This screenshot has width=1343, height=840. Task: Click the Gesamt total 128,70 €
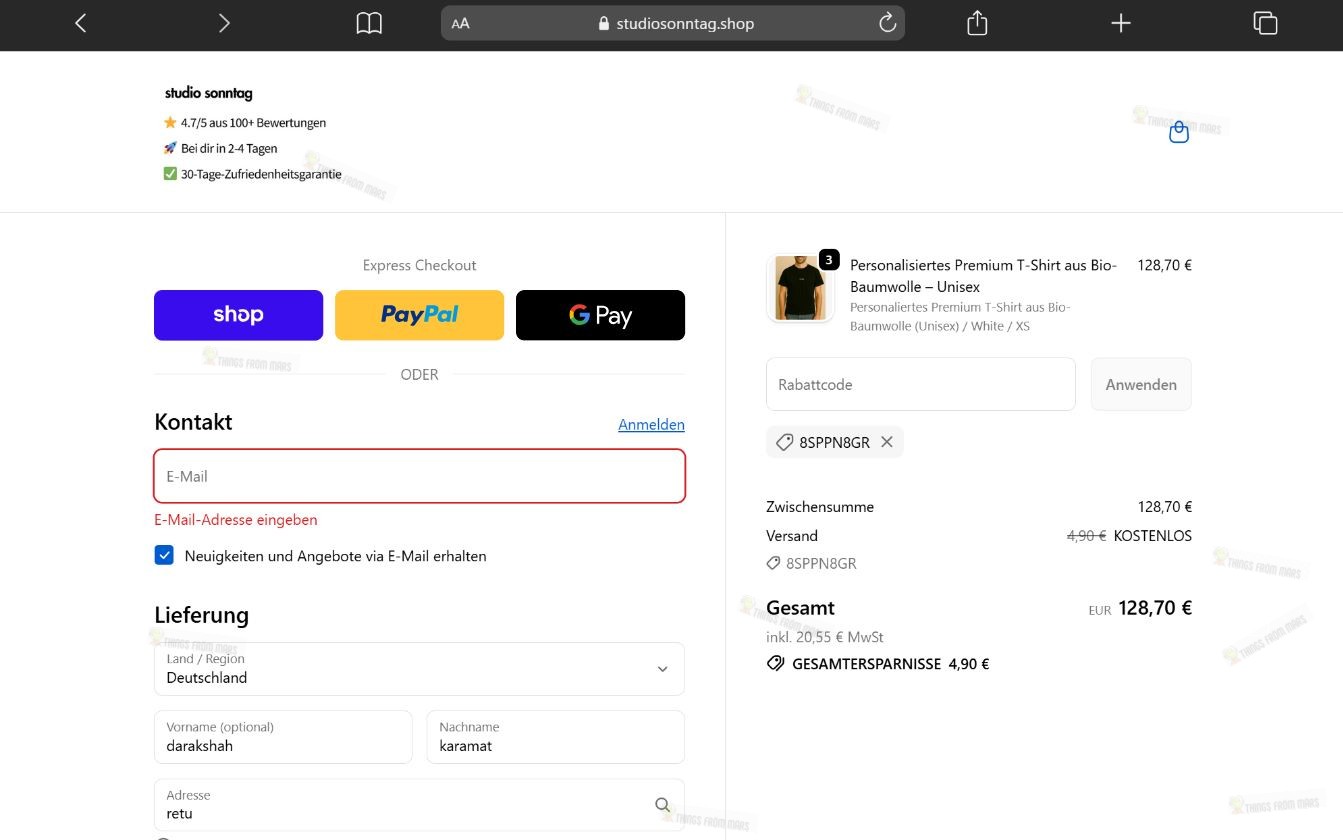coord(1154,608)
